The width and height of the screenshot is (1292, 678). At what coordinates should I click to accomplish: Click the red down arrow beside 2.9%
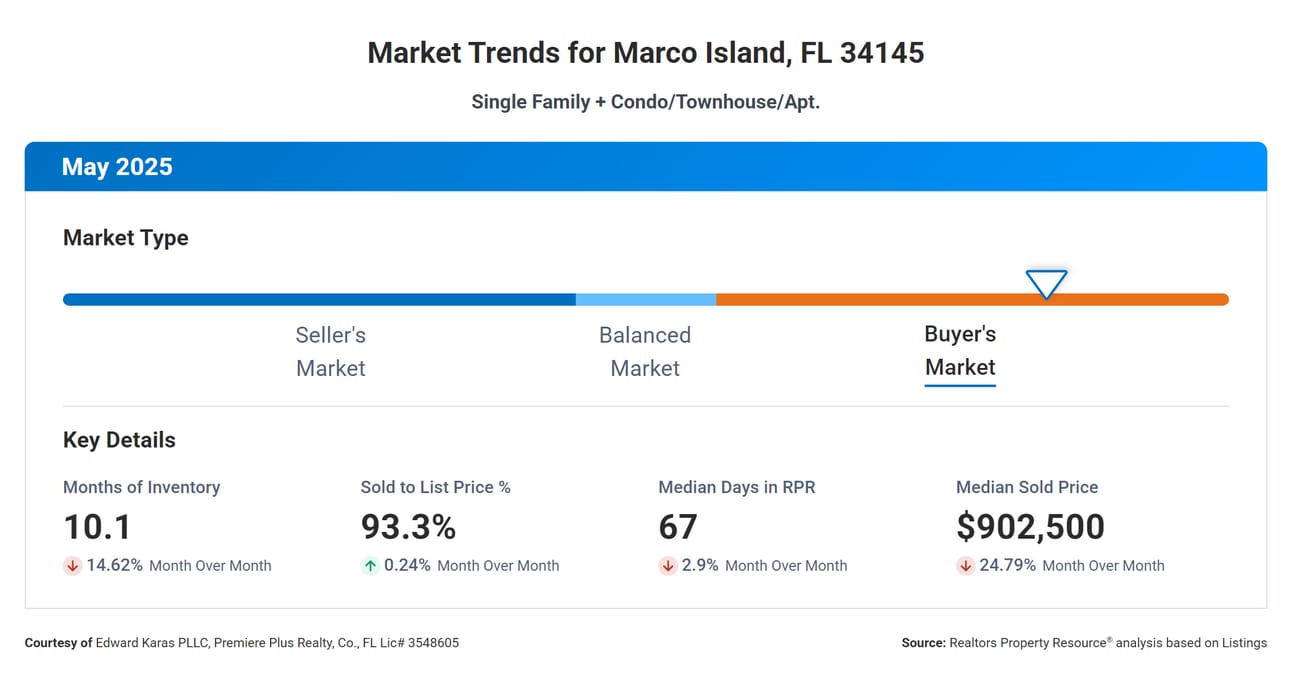point(668,566)
